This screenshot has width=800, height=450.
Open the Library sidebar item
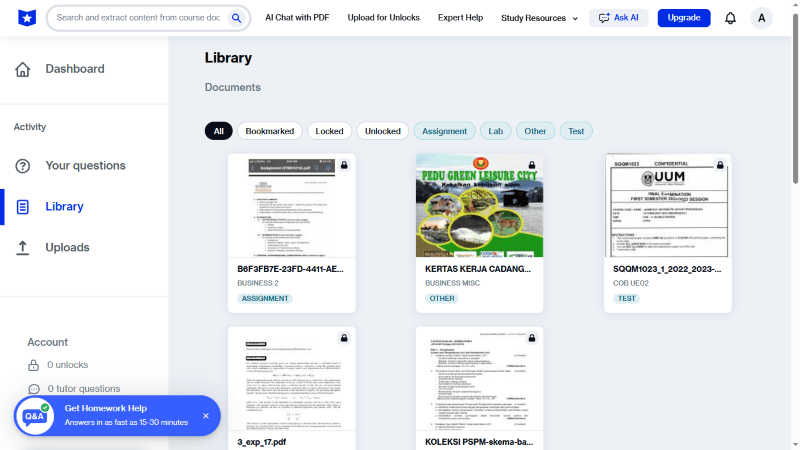pos(64,207)
